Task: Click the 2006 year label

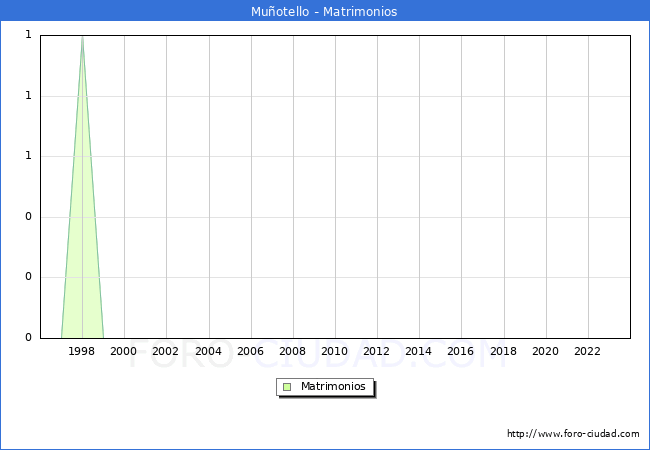Action: point(250,352)
